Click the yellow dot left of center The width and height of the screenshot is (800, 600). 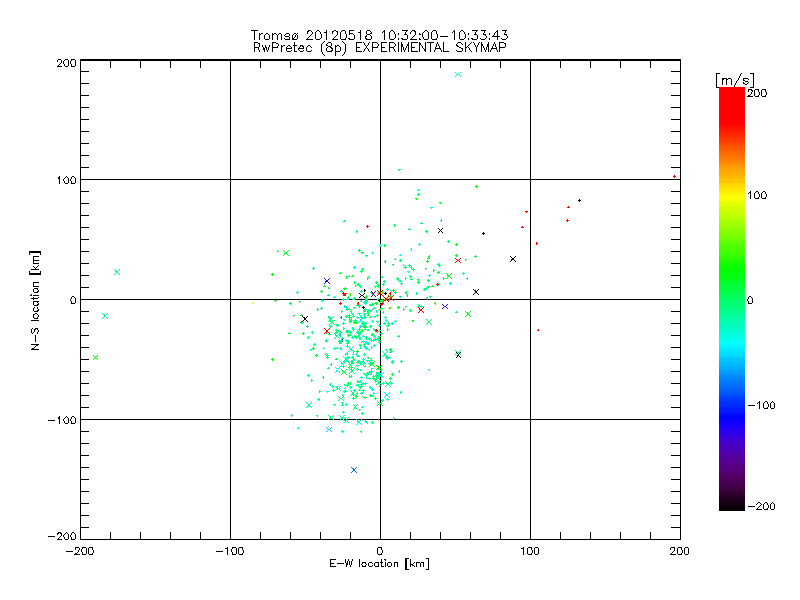253,303
